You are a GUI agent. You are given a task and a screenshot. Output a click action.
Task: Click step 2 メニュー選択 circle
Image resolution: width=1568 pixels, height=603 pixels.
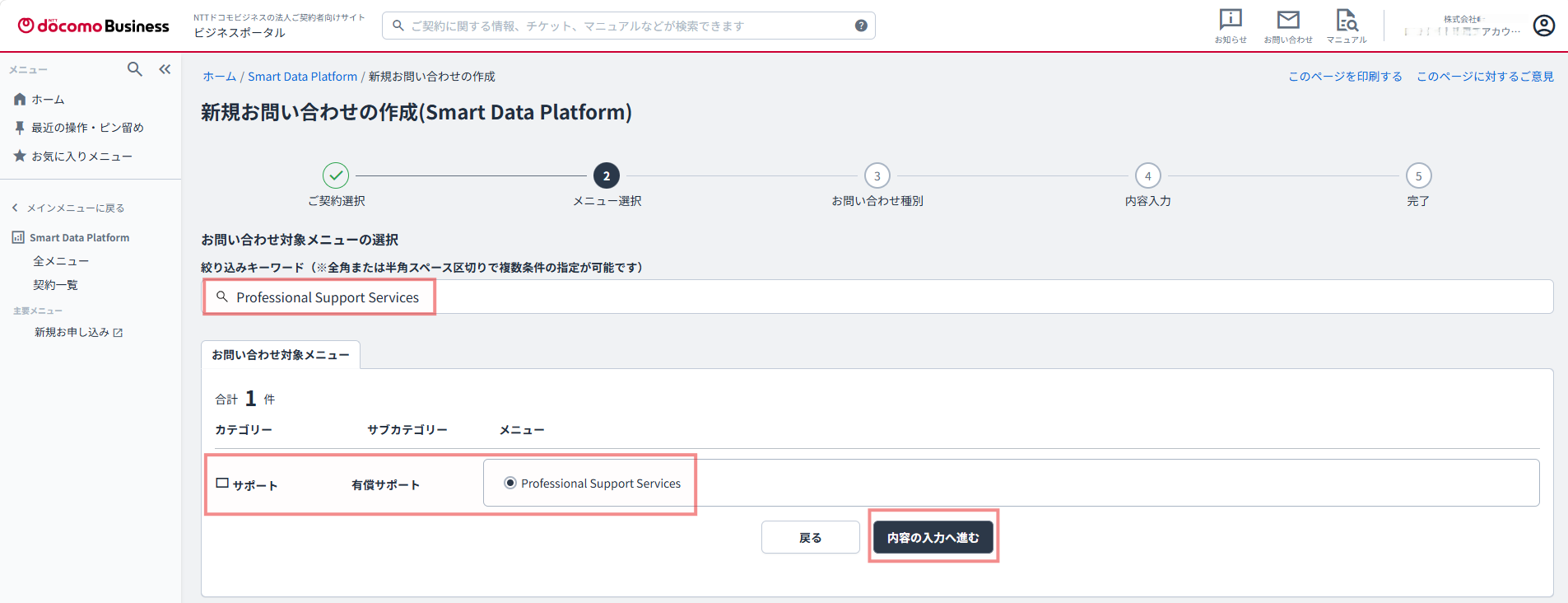click(x=607, y=175)
